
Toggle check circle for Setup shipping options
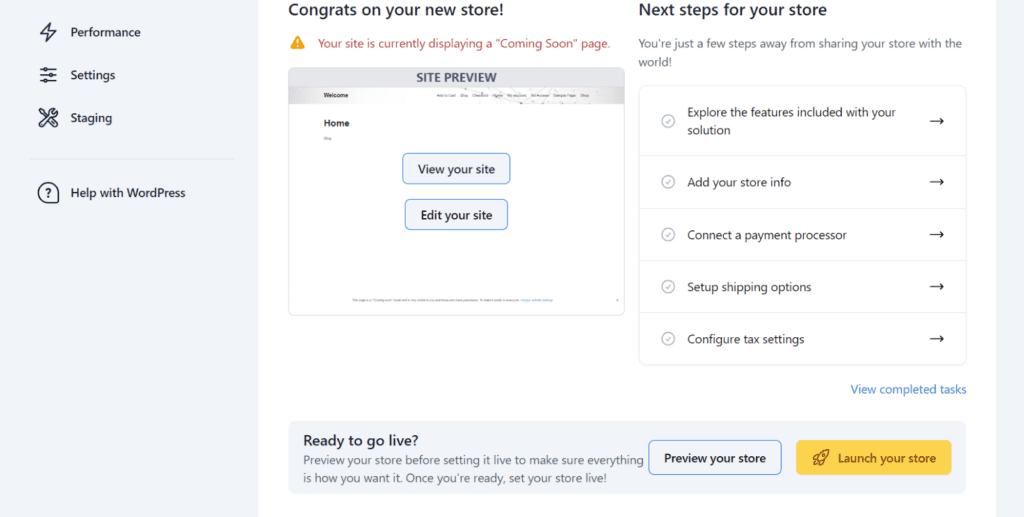[668, 287]
